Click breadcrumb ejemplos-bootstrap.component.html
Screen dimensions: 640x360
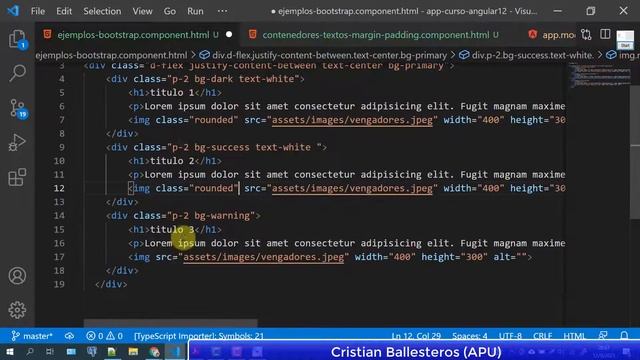(111, 55)
